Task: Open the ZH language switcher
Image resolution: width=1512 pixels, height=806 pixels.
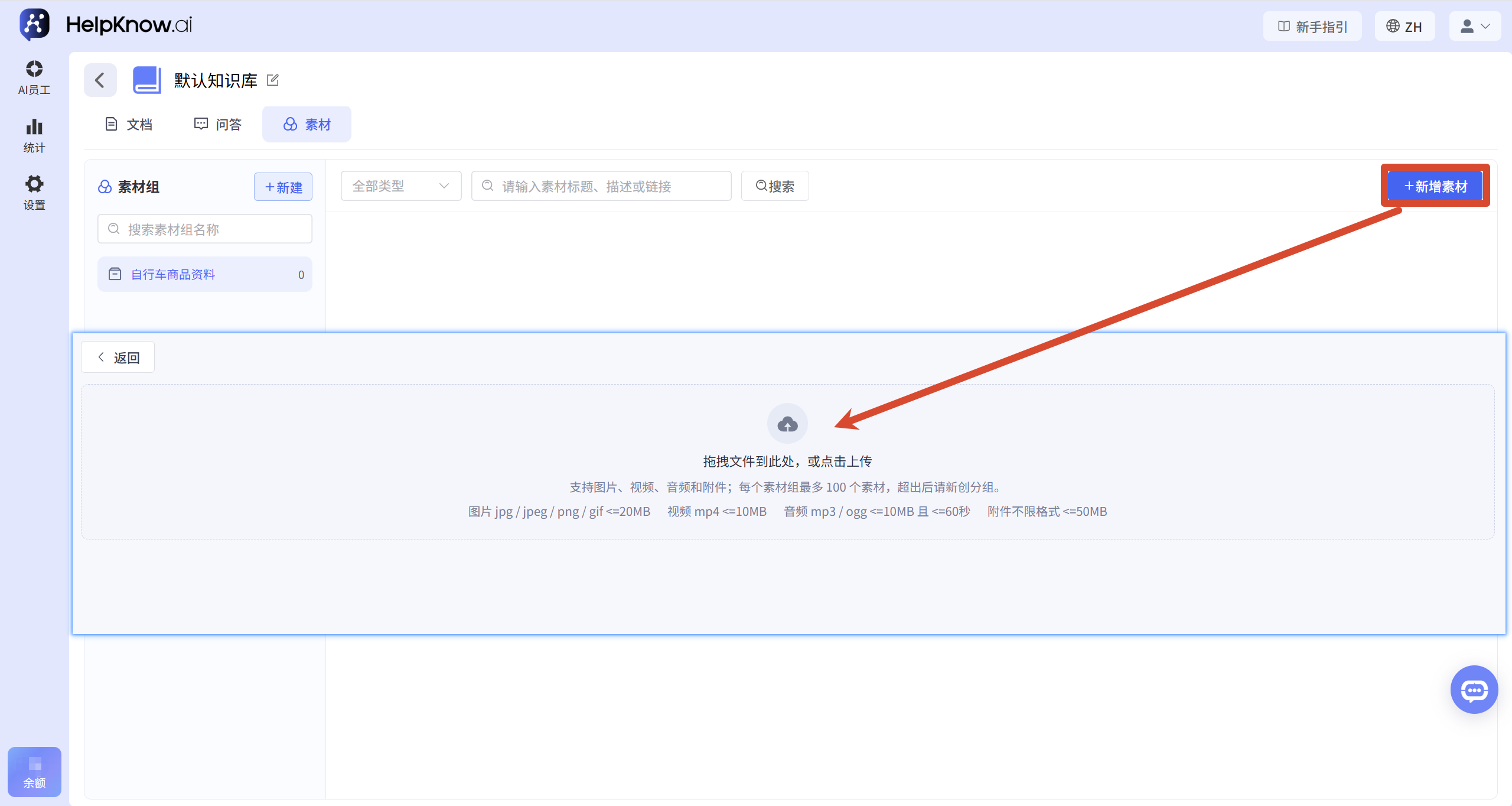Action: pos(1405,26)
